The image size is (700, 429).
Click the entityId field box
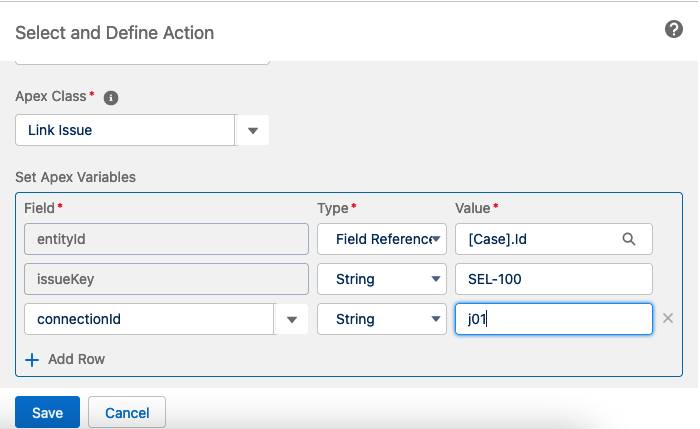tap(165, 239)
